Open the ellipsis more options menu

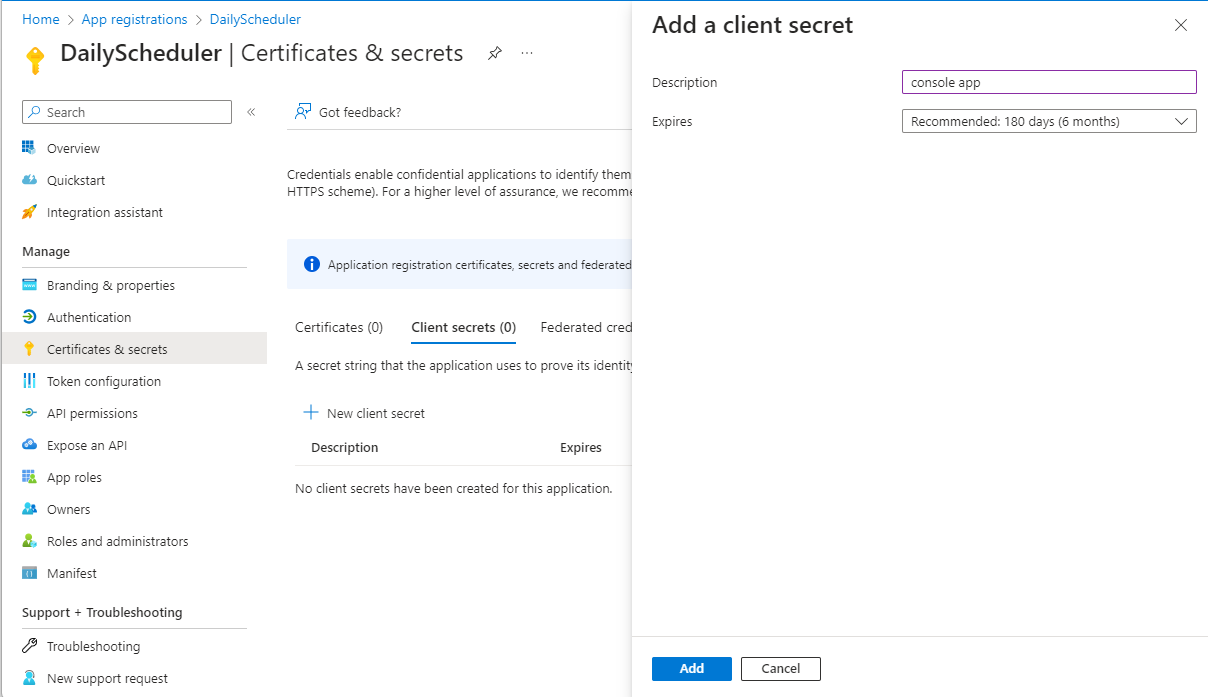[x=527, y=53]
